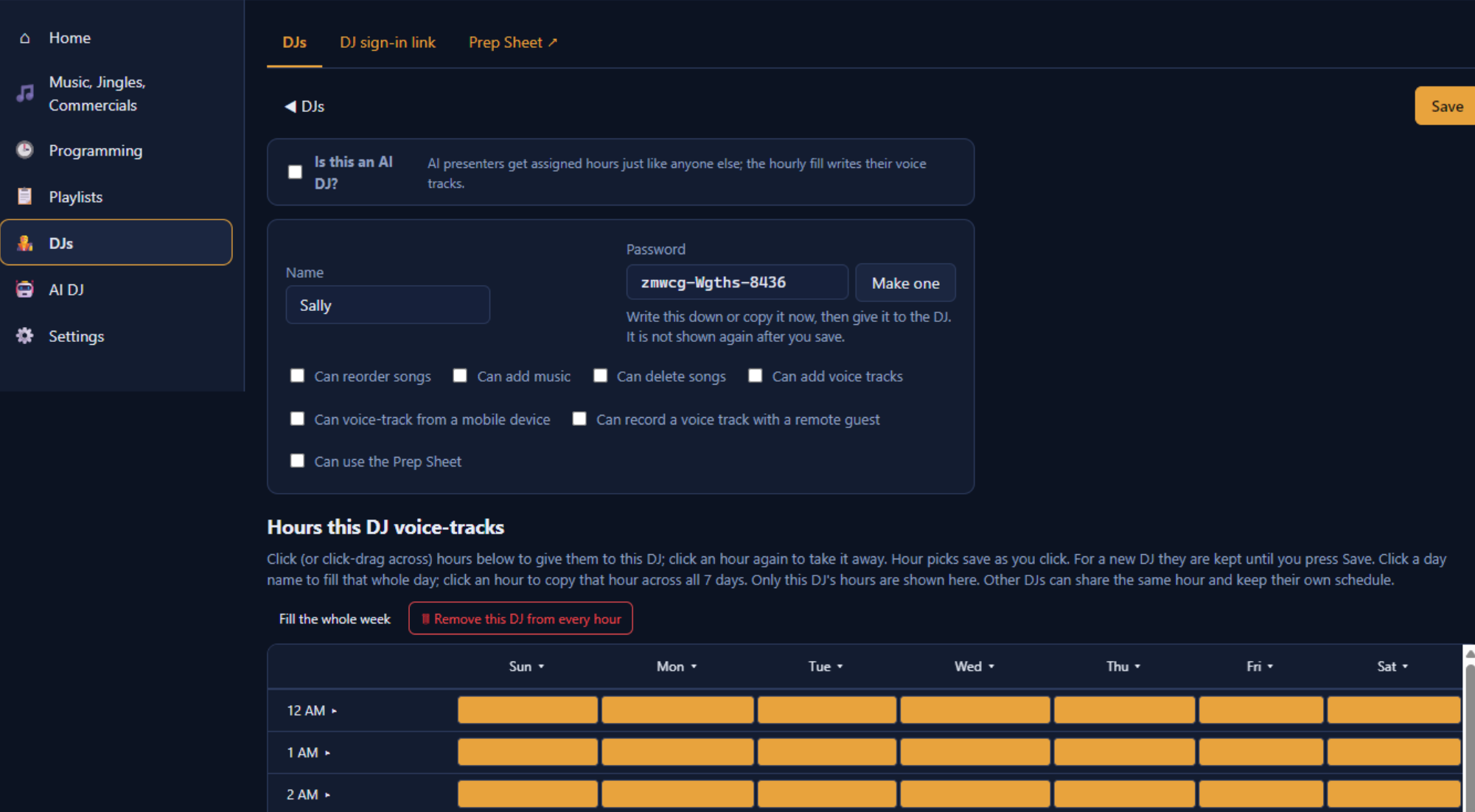
Task: Toggle 'Can voice-track from a mobile device'
Action: (297, 419)
